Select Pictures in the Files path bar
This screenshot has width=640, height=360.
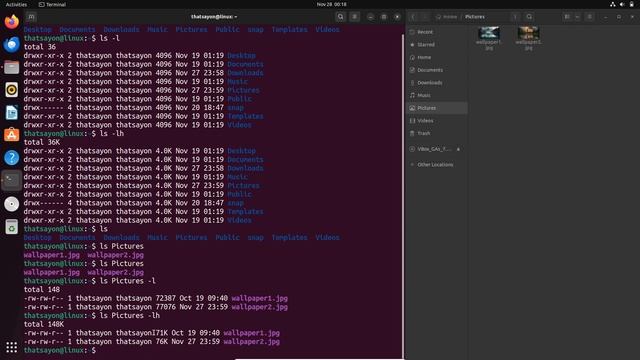(475, 17)
